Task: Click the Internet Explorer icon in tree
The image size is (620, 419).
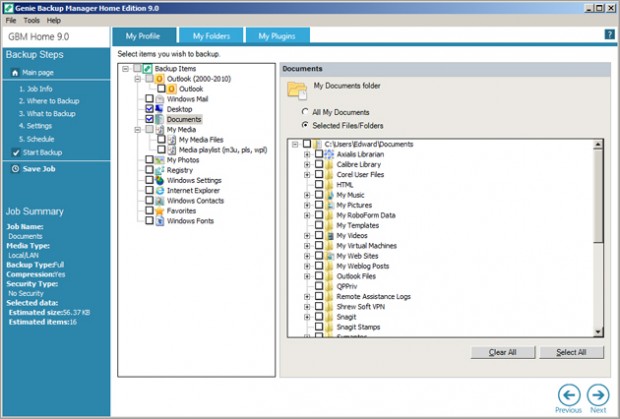Action: [159, 189]
